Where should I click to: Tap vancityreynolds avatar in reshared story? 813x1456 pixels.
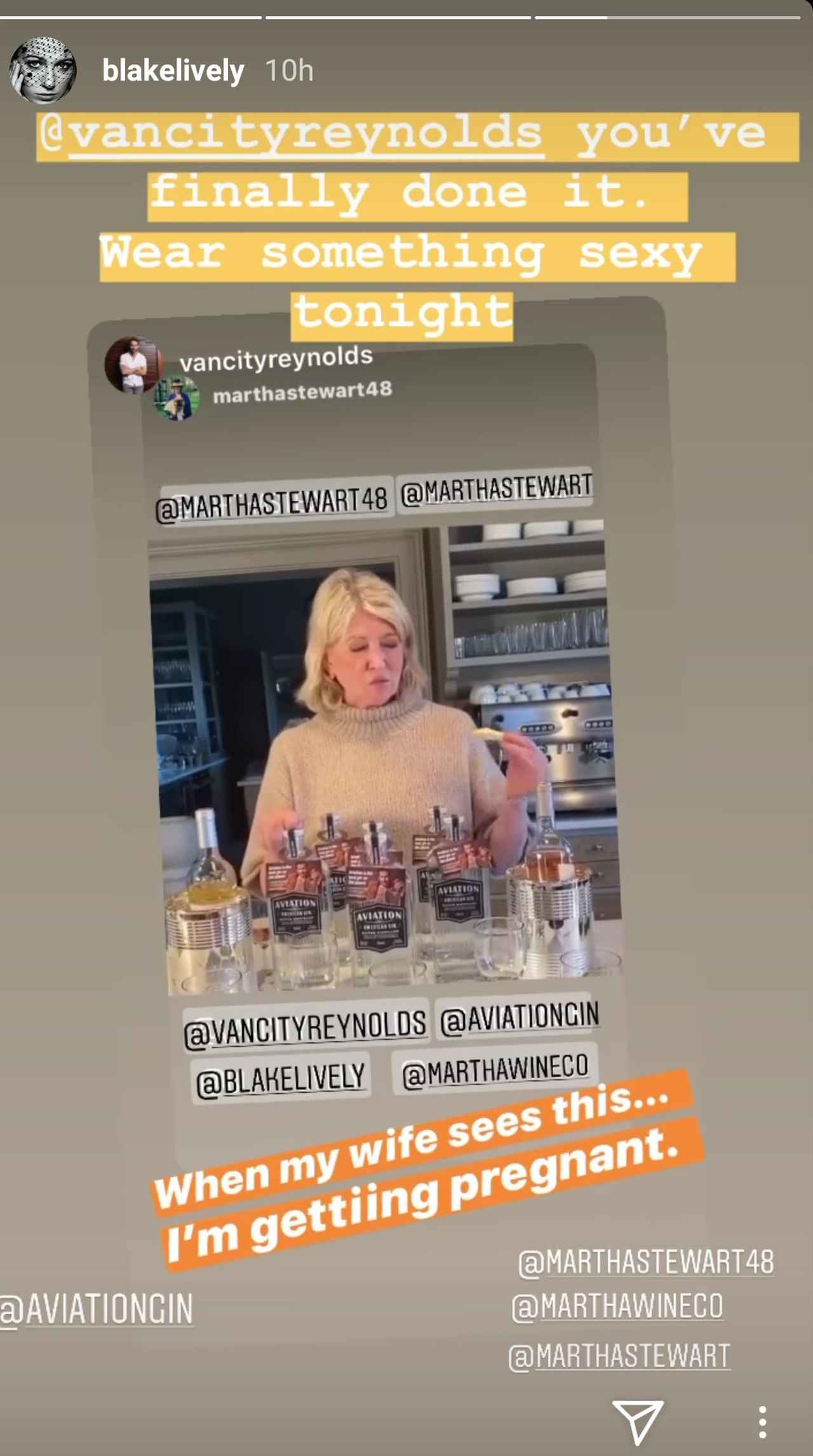click(133, 365)
